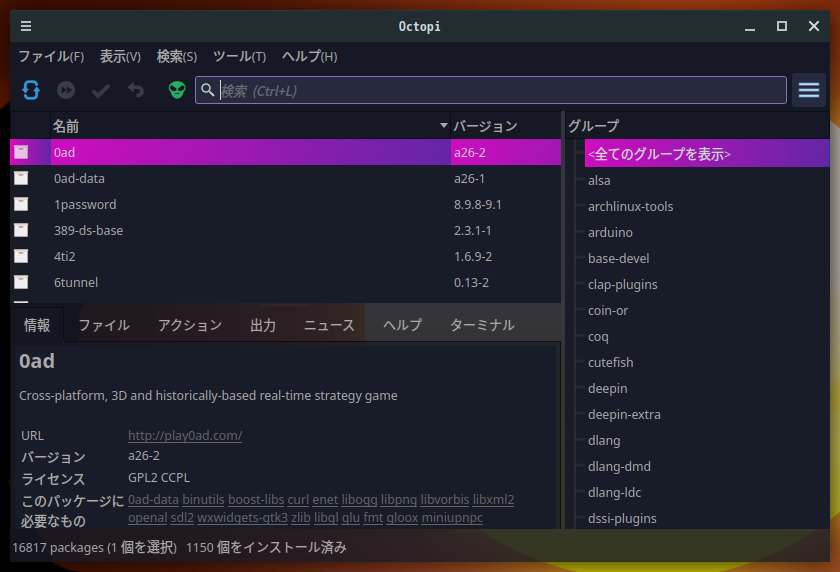Click the sync database refresh icon

(31, 90)
